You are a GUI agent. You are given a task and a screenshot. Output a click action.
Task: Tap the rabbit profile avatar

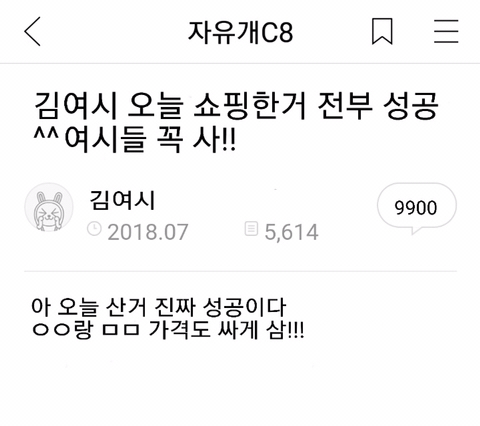[49, 207]
